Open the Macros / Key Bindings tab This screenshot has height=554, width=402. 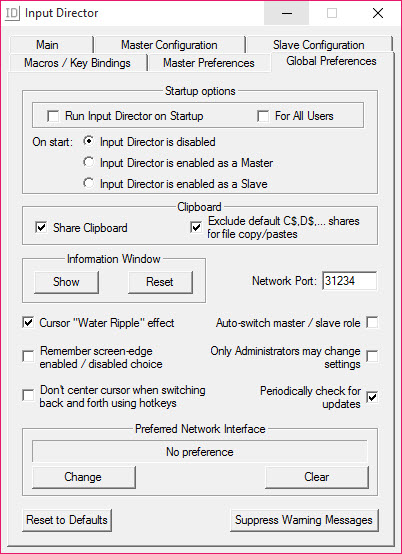coord(77,63)
